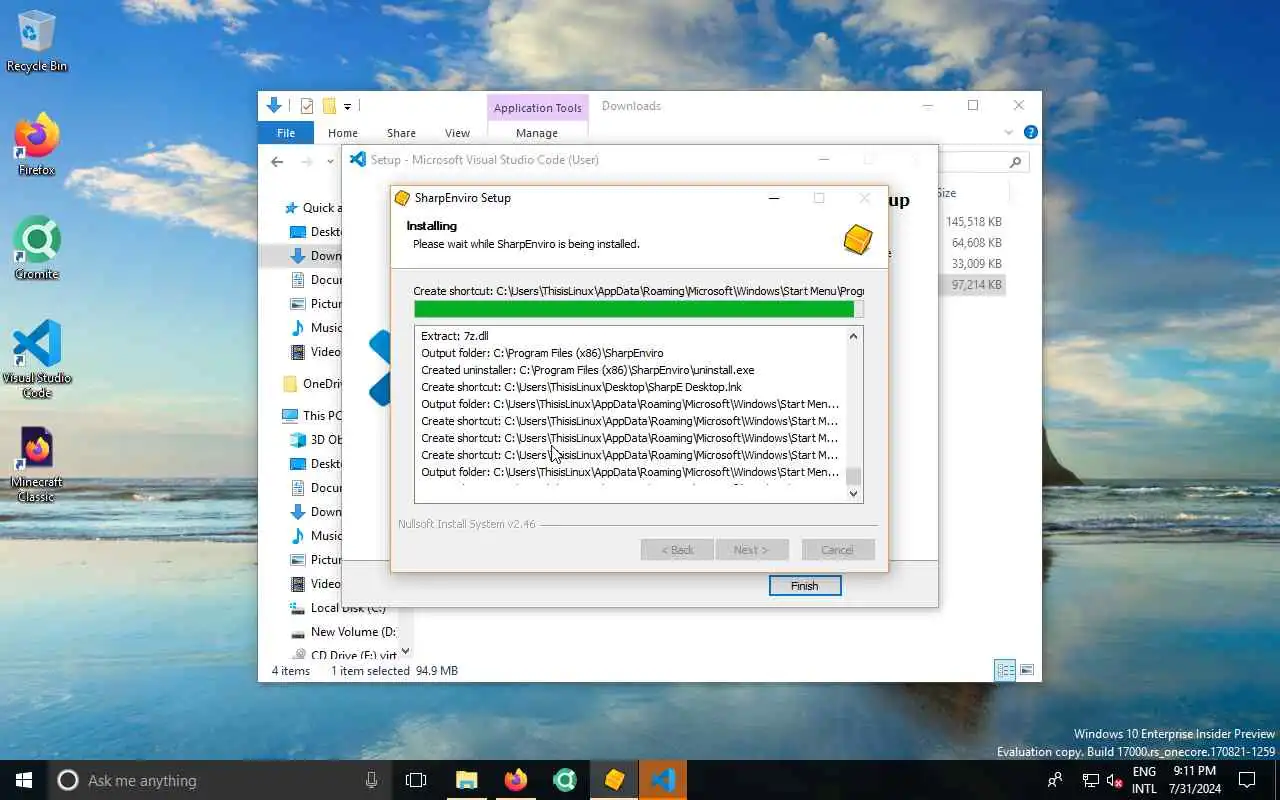Open the recent locations dropdown in Explorer
1280x800 pixels.
point(329,162)
